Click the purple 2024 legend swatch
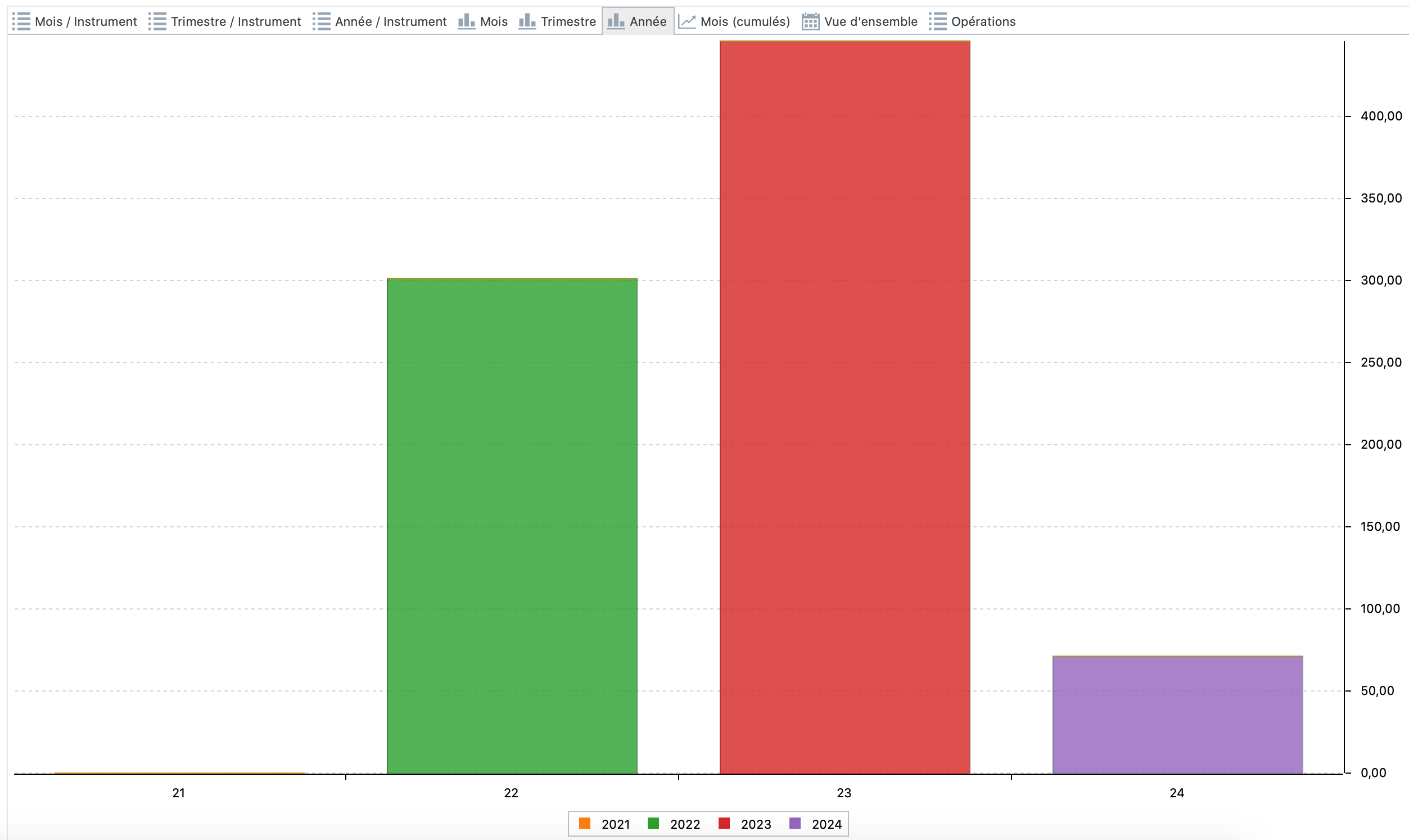 point(794,823)
